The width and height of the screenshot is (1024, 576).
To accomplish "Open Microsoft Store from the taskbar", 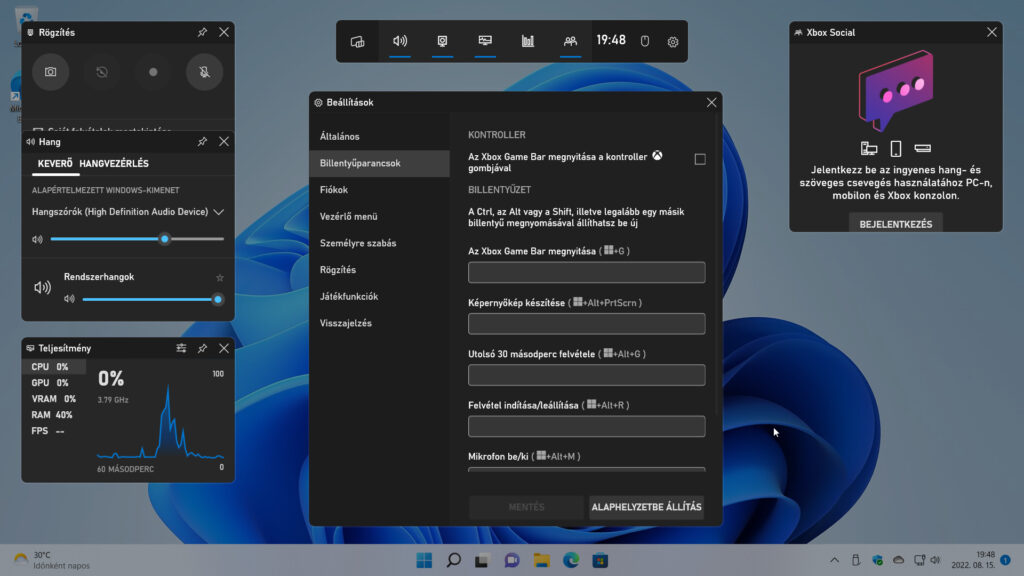I will point(600,560).
